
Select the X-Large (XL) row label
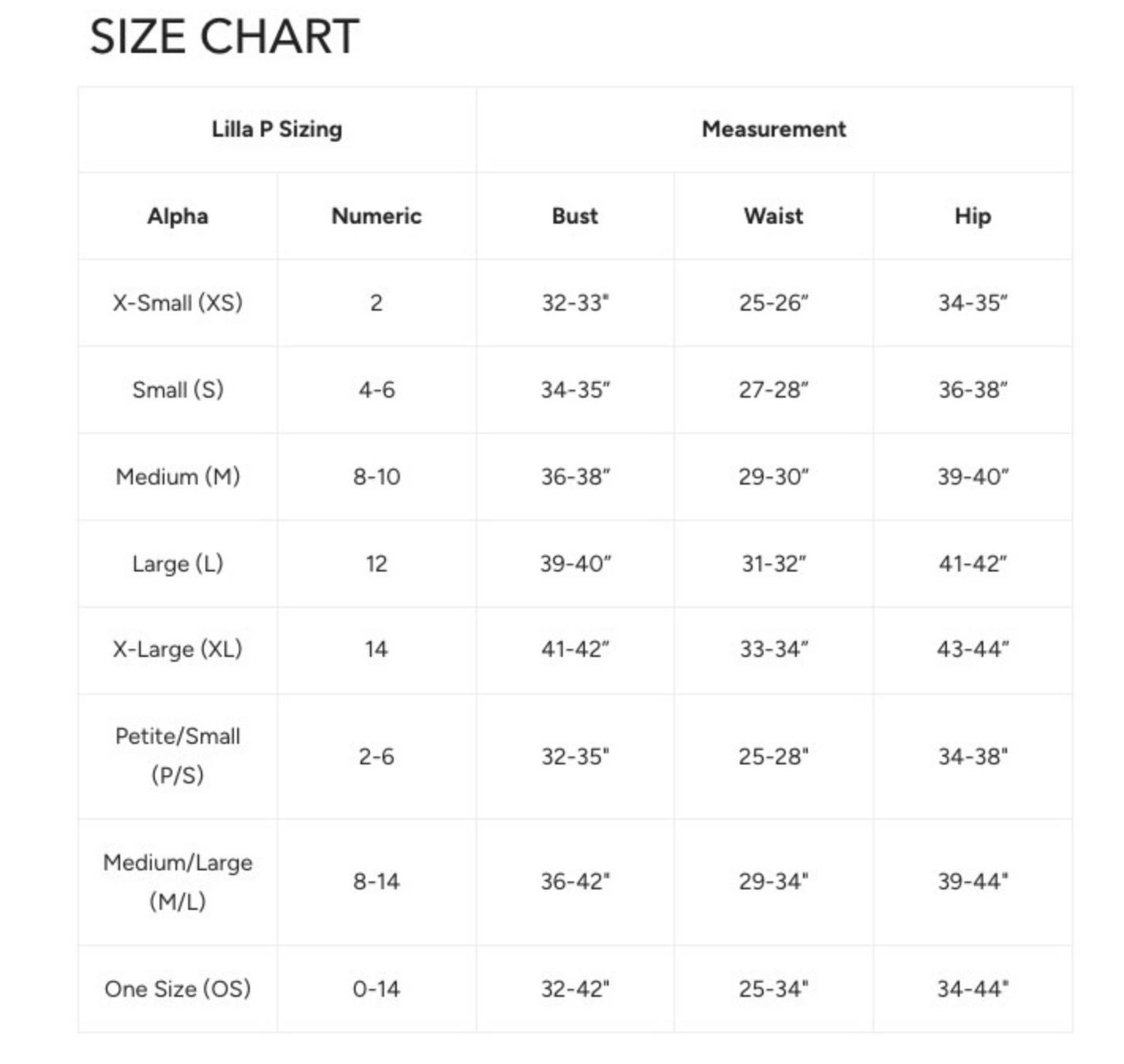click(x=178, y=650)
